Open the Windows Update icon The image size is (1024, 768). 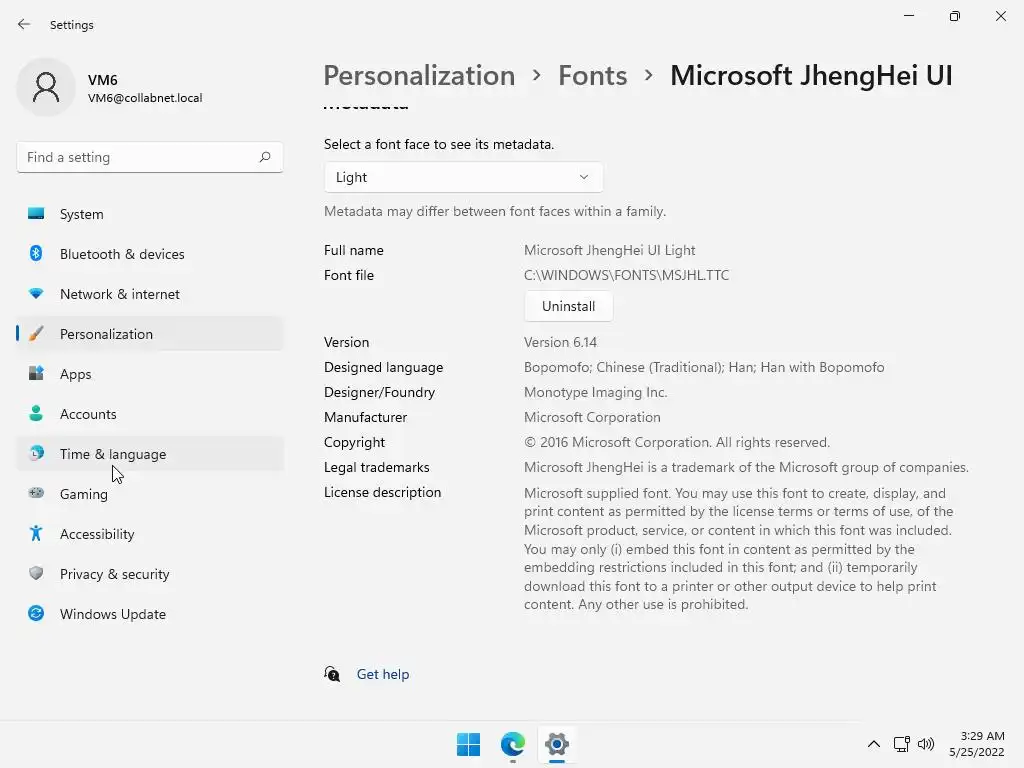[x=36, y=614]
